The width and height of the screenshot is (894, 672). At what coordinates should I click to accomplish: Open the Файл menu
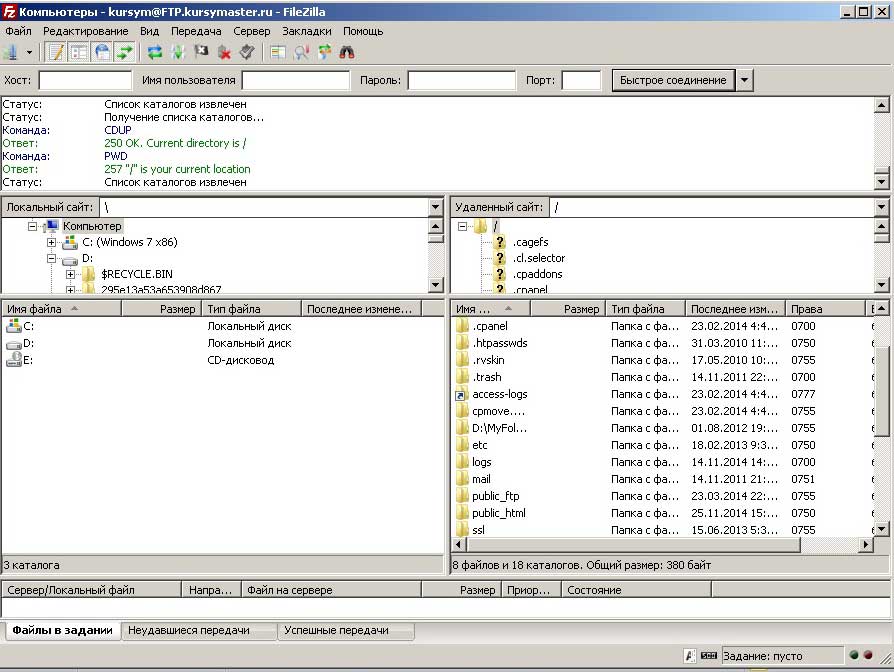pos(18,31)
